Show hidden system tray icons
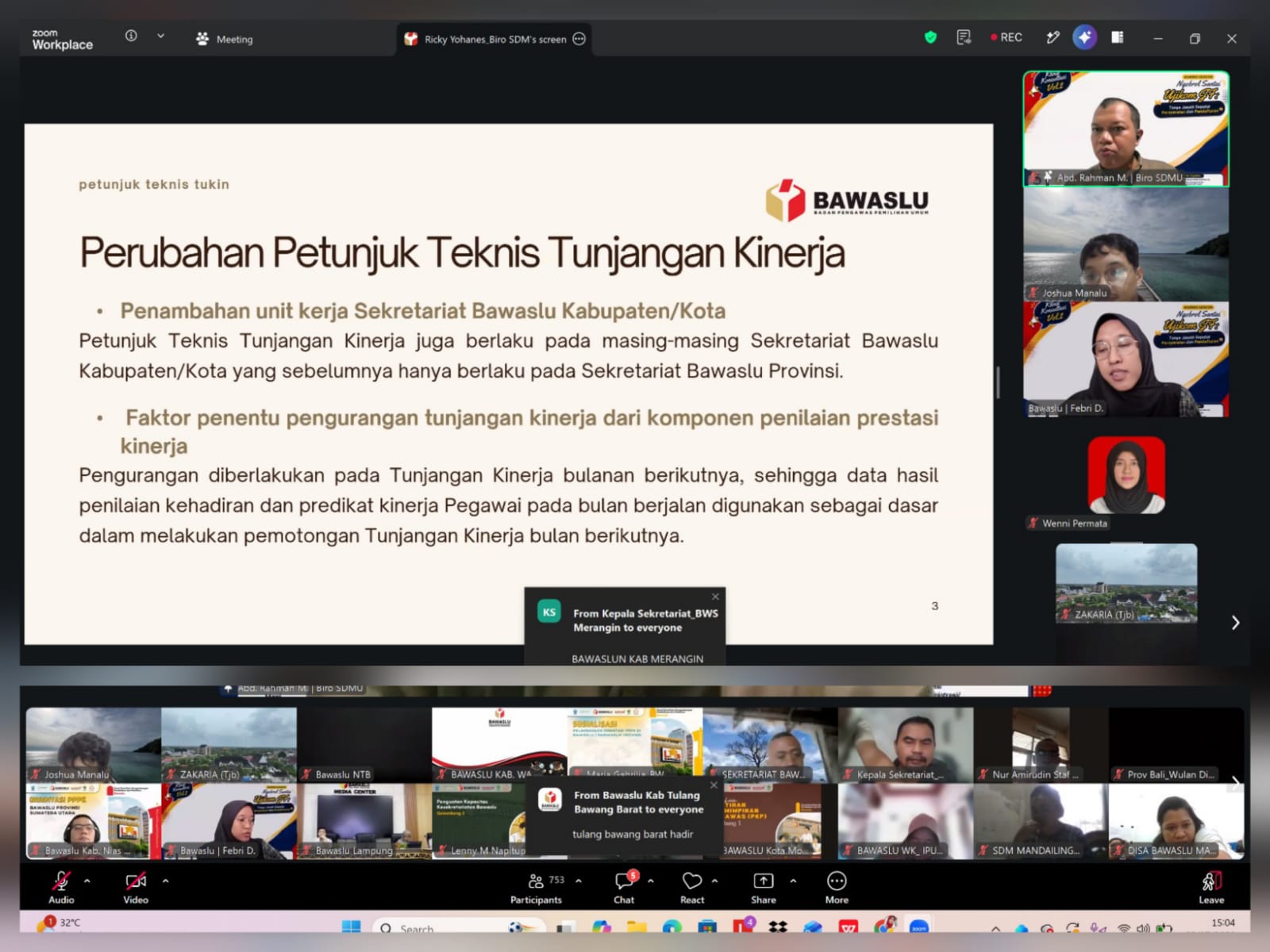 (995, 927)
